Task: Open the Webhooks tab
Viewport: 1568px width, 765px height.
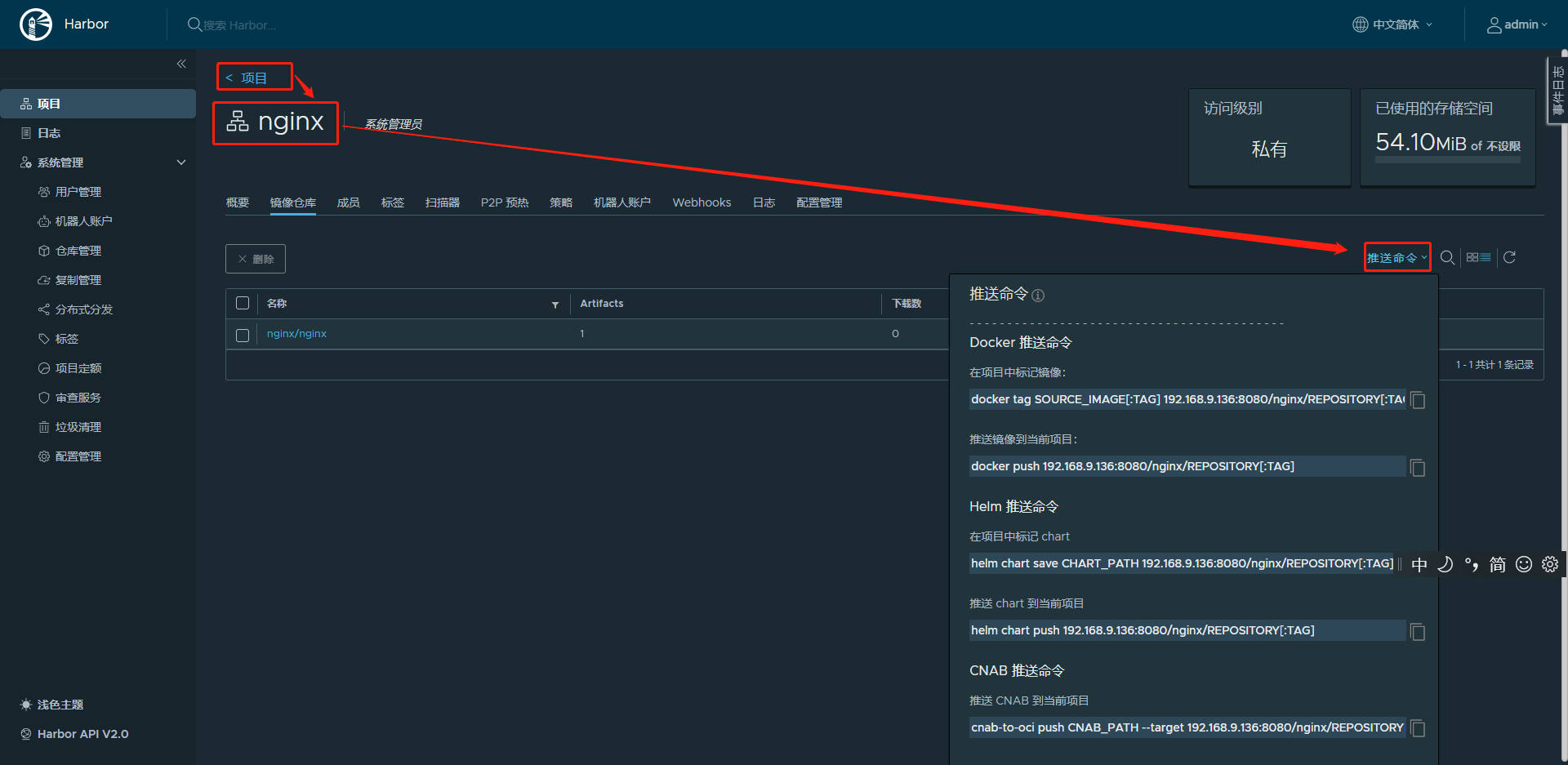Action: 702,202
